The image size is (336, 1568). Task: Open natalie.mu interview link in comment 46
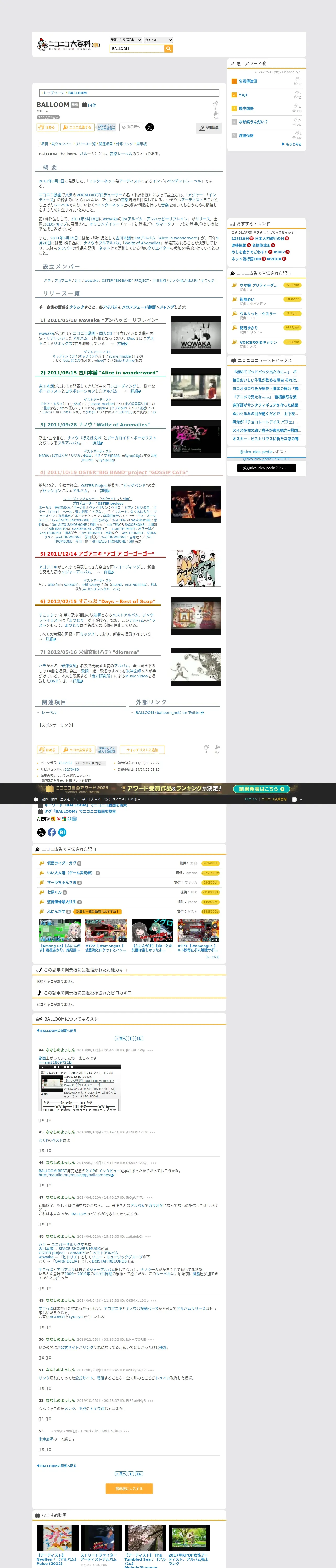point(76,1175)
